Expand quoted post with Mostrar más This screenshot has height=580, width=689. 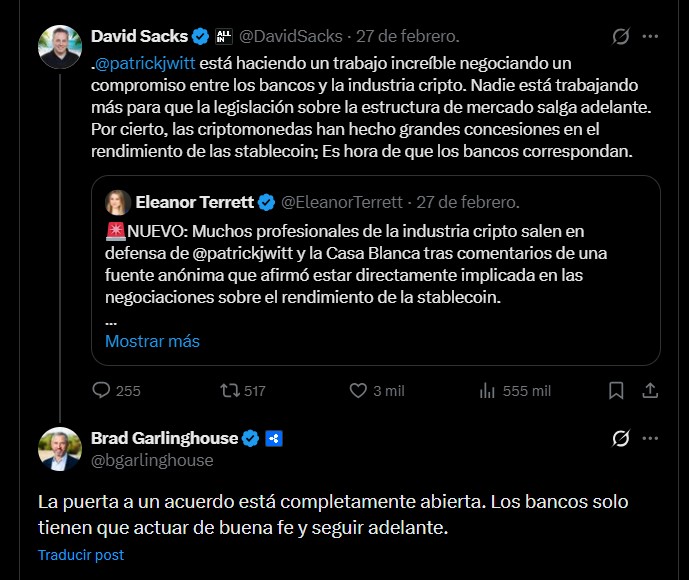[x=152, y=341]
